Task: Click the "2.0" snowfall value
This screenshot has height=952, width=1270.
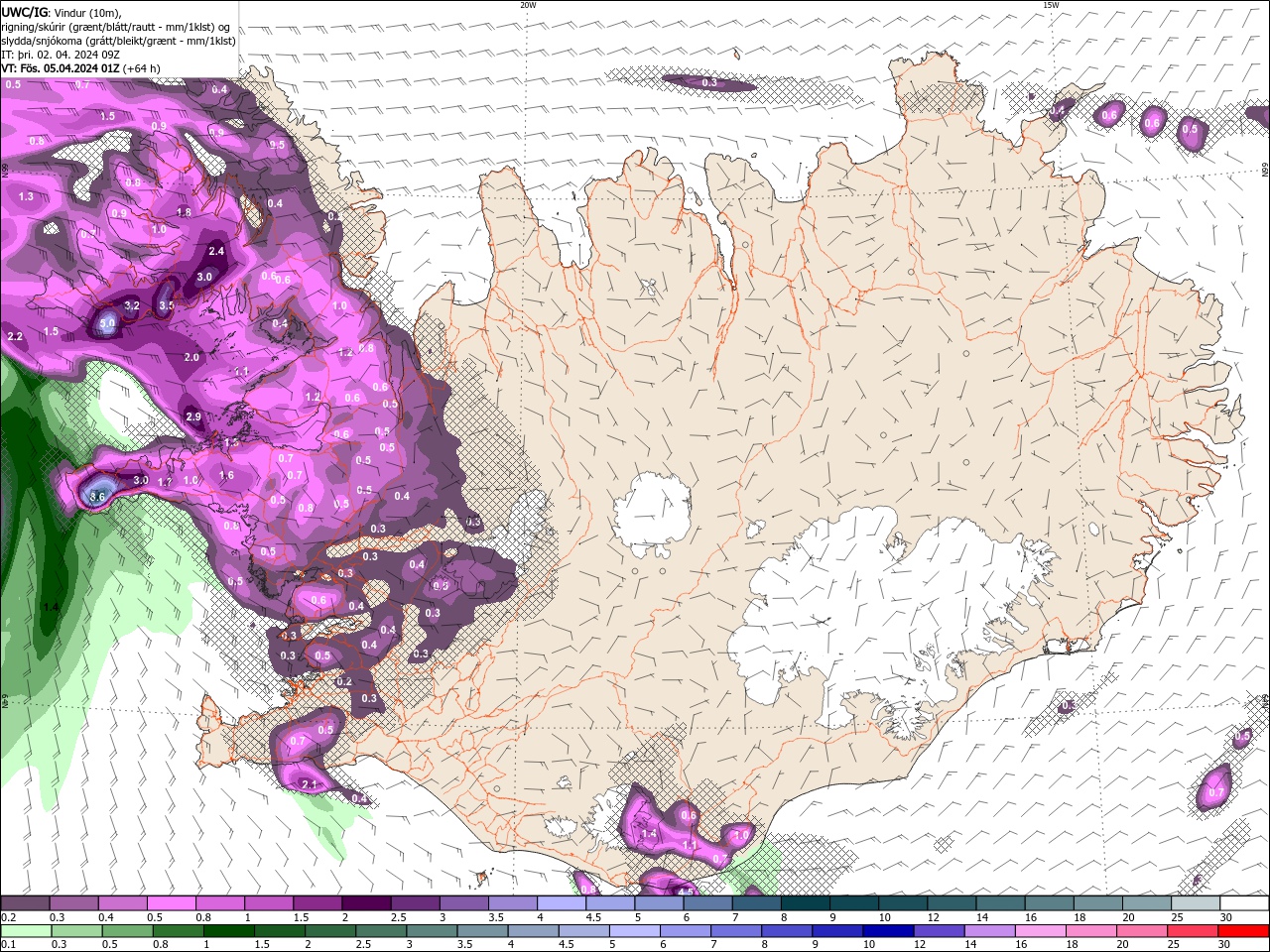Action: (191, 357)
